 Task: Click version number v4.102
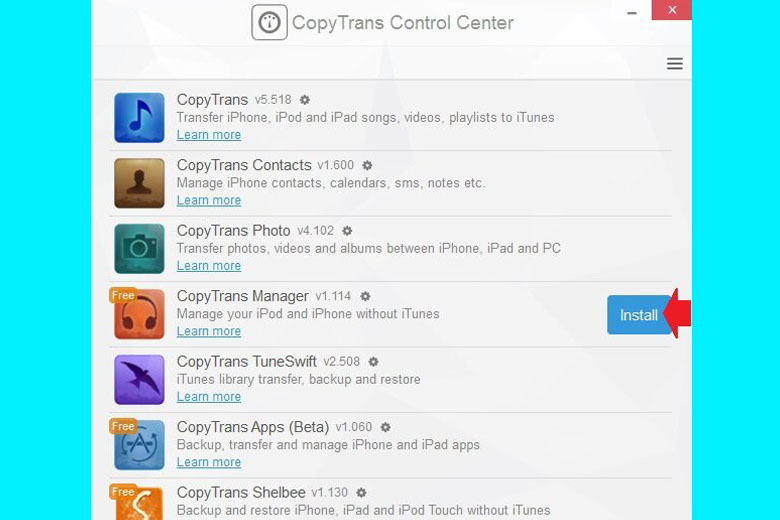(315, 231)
